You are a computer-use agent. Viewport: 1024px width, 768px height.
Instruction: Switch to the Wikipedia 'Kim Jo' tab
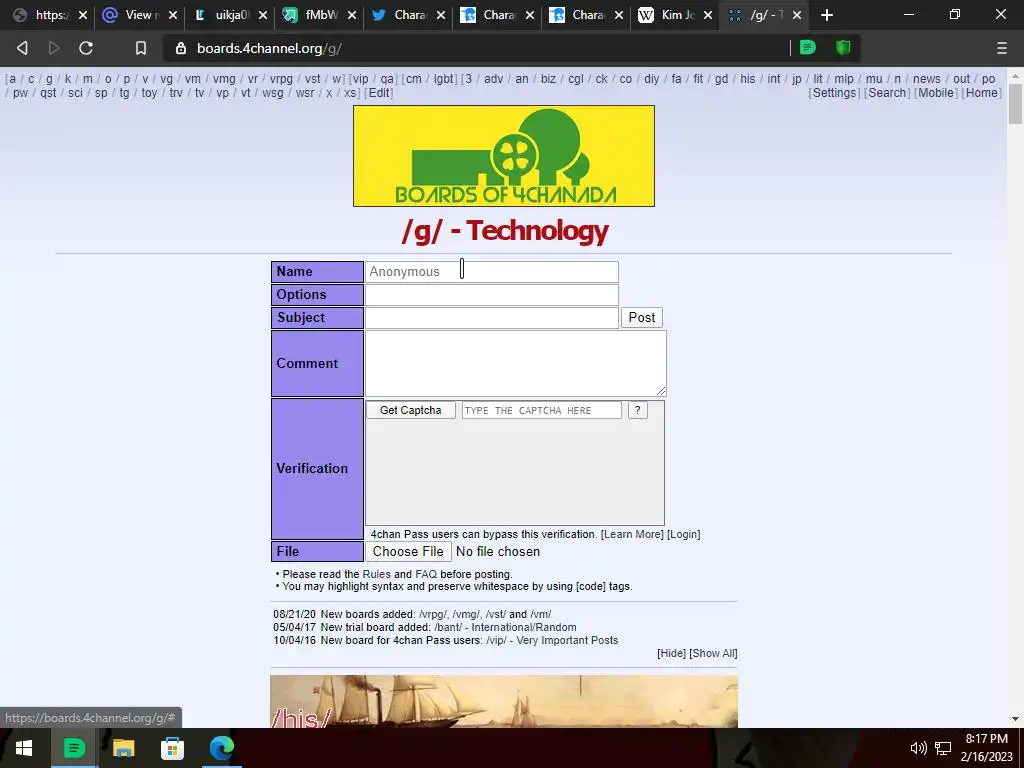pyautogui.click(x=673, y=14)
